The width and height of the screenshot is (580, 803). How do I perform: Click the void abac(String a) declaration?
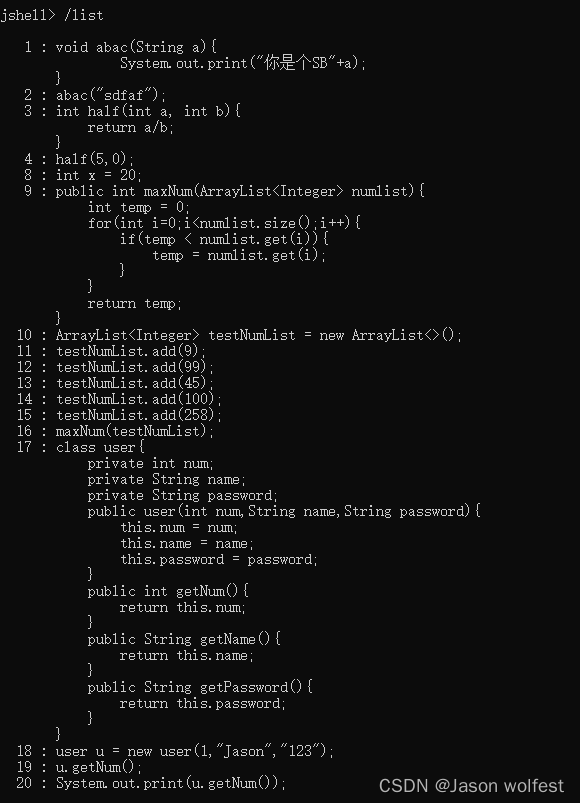pos(136,47)
